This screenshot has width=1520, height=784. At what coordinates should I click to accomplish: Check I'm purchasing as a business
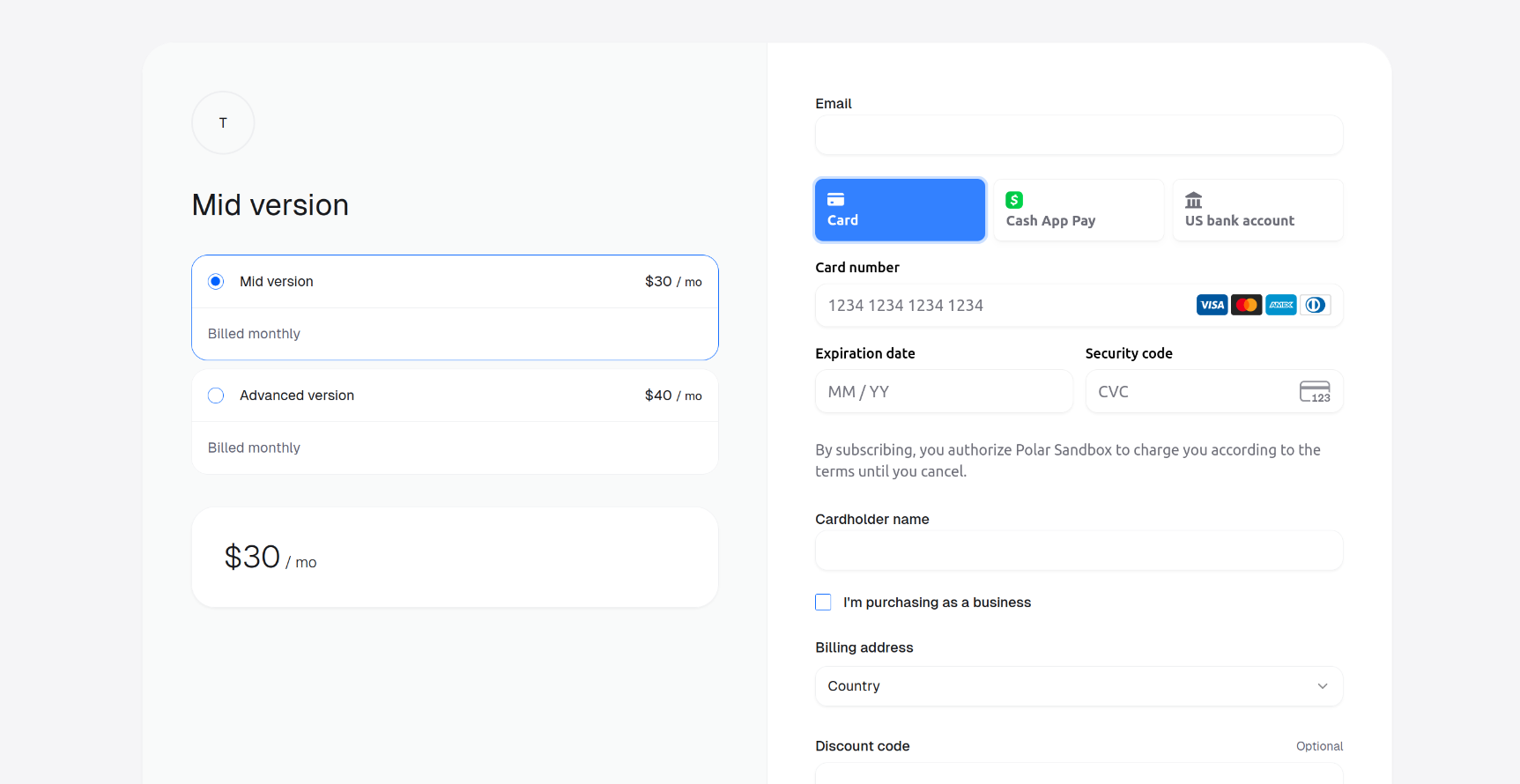[823, 603]
